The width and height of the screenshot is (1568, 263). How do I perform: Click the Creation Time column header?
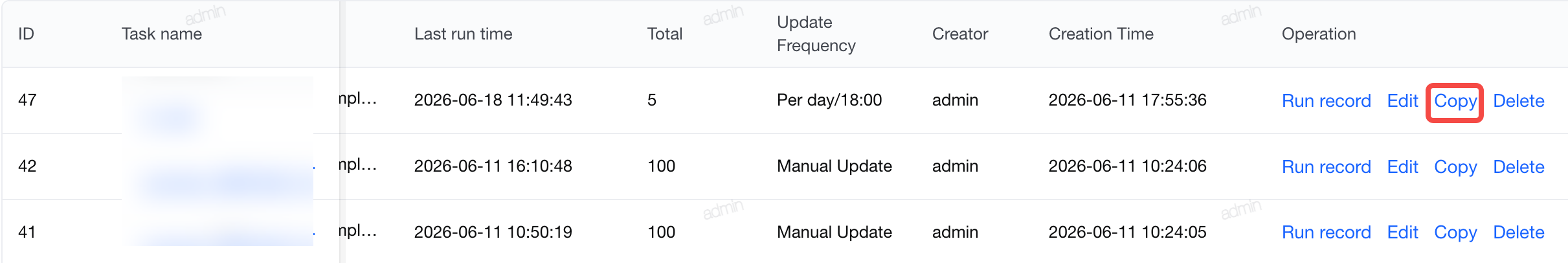[1101, 34]
